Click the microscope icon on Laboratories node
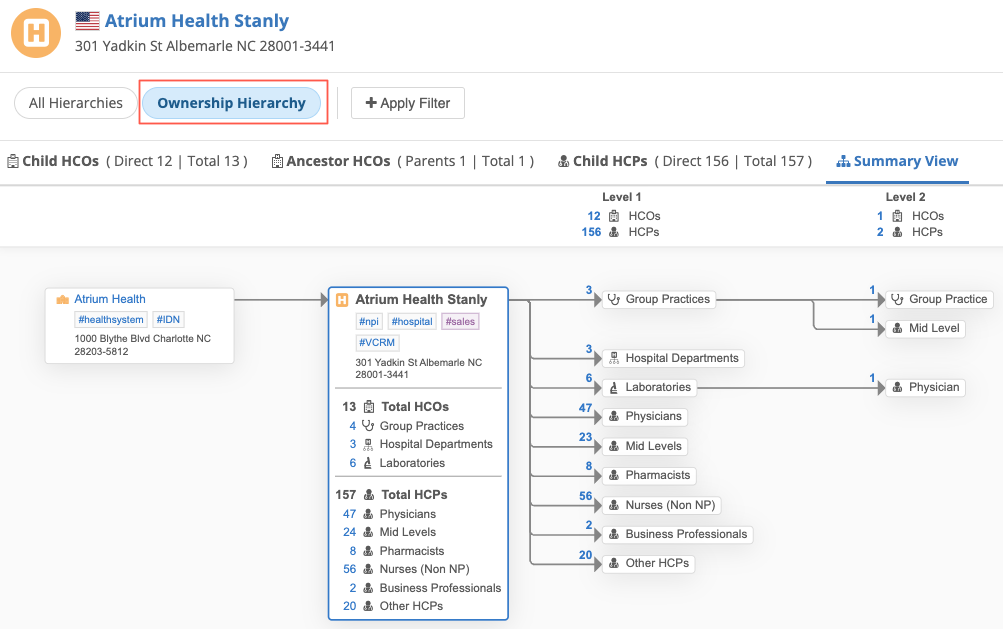 [612, 387]
